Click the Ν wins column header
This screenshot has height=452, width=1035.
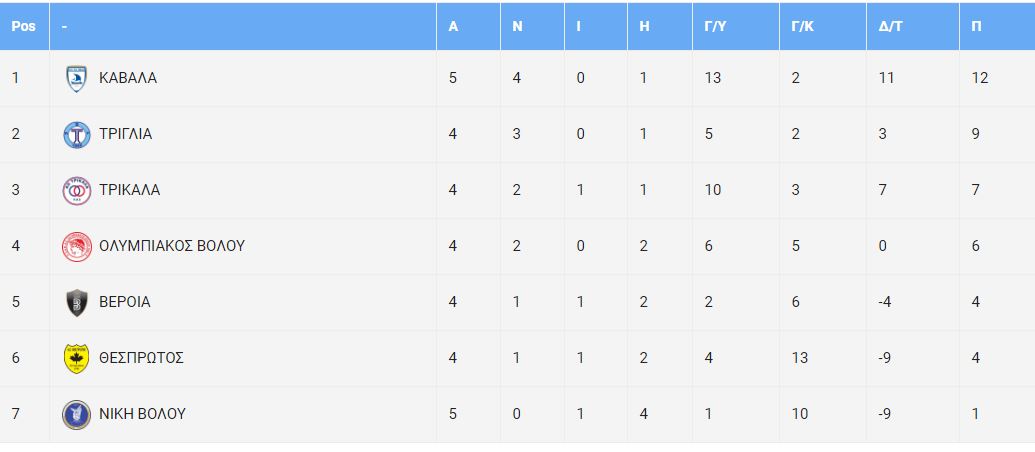click(518, 27)
